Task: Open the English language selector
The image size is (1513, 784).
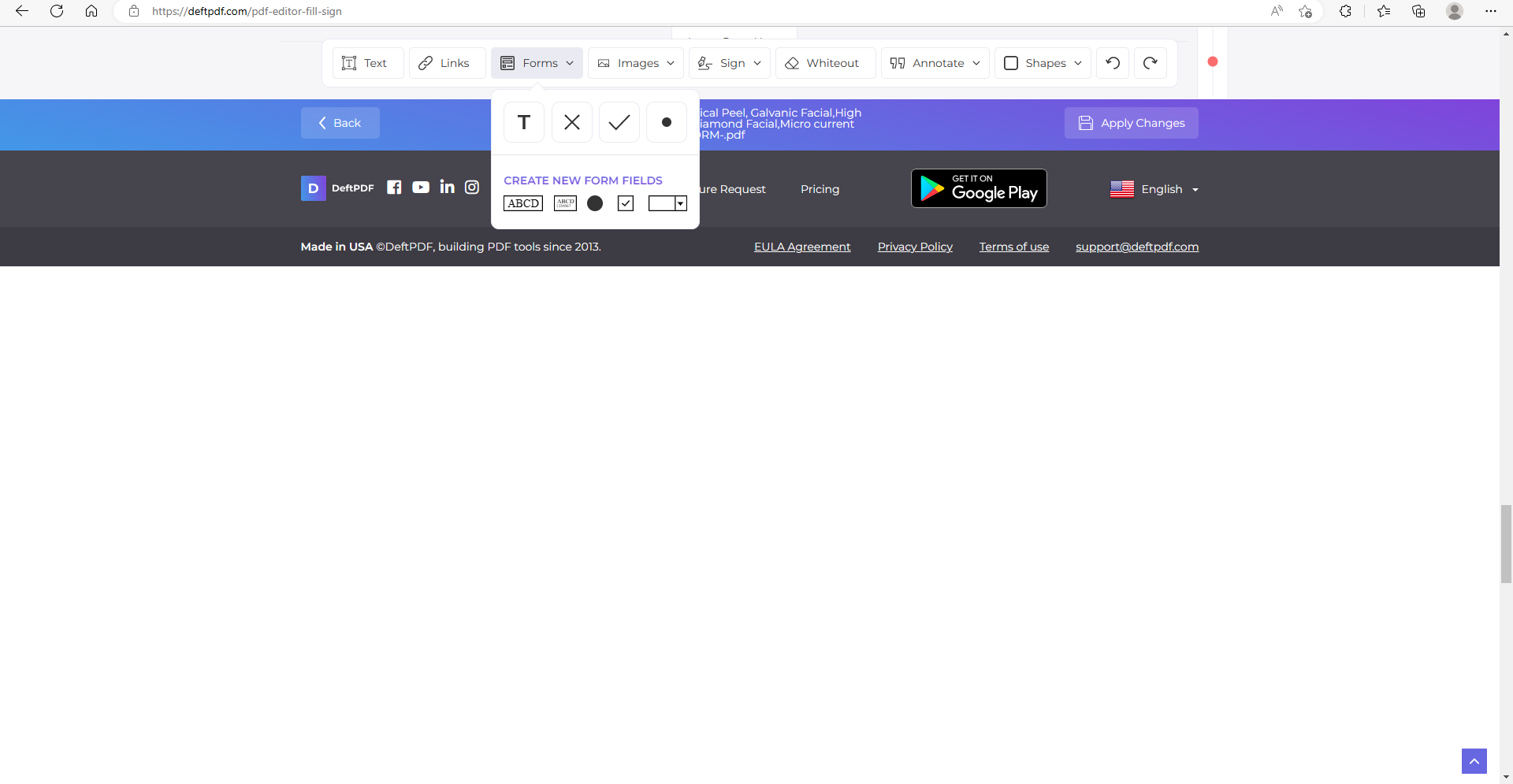Action: [x=1154, y=189]
